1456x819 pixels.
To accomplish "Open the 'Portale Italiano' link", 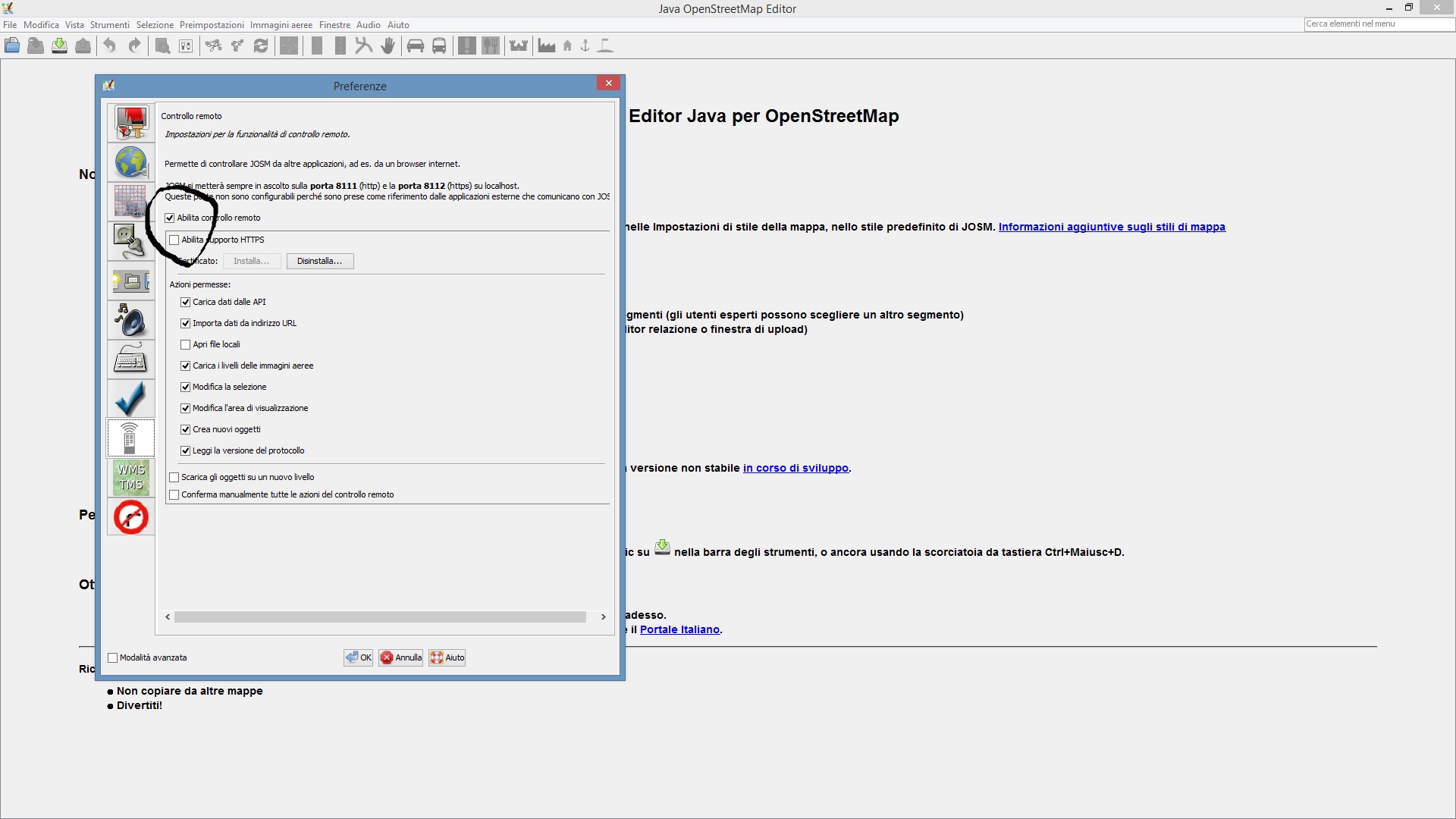I will point(679,629).
